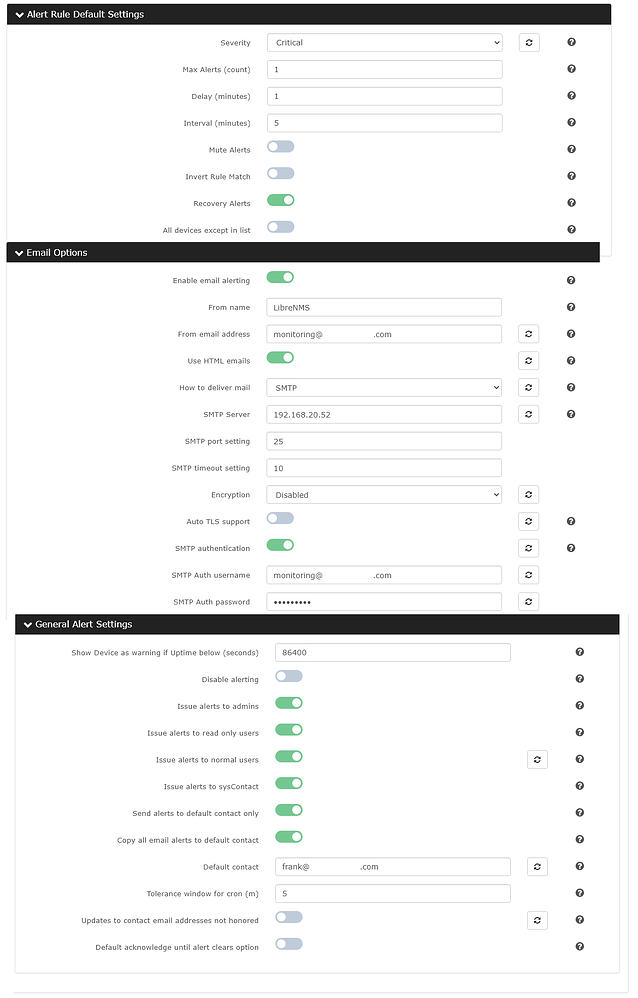Click the refresh icon beside From email address

pyautogui.click(x=529, y=333)
